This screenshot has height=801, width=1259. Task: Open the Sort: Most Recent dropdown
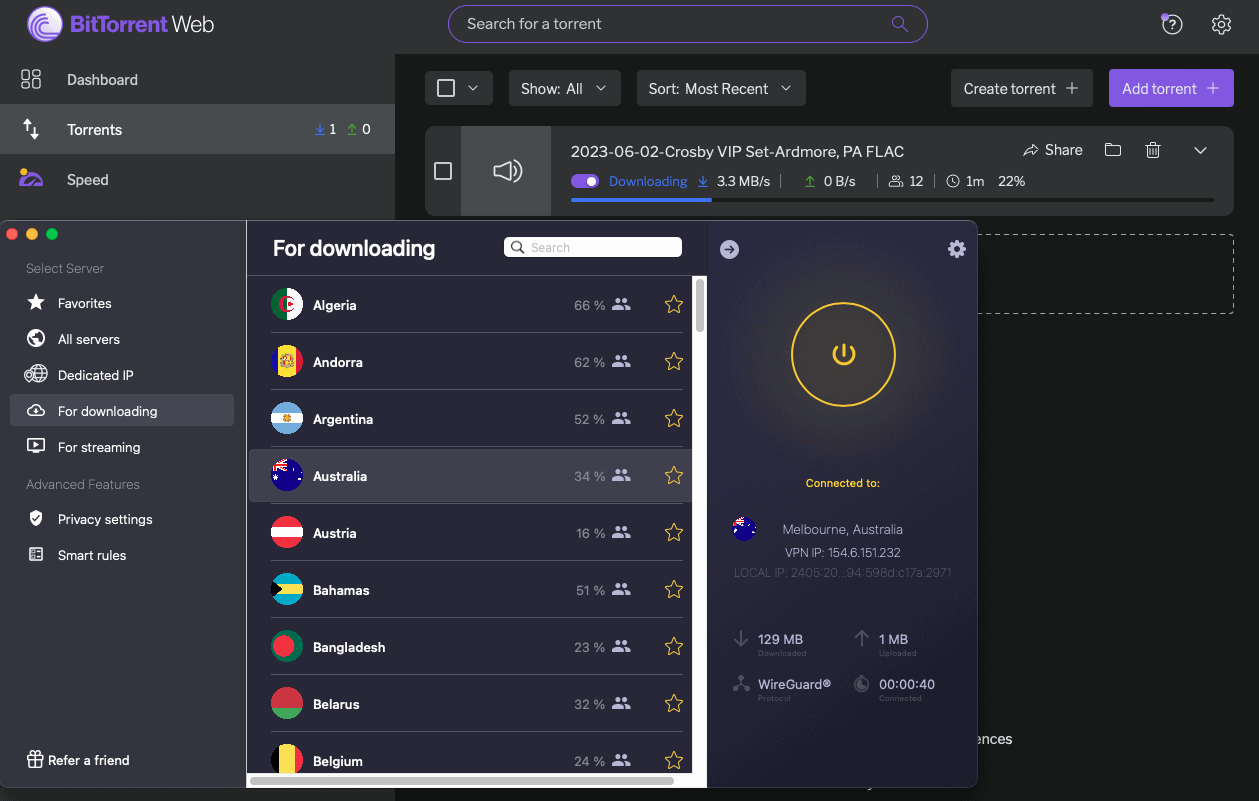pyautogui.click(x=720, y=88)
